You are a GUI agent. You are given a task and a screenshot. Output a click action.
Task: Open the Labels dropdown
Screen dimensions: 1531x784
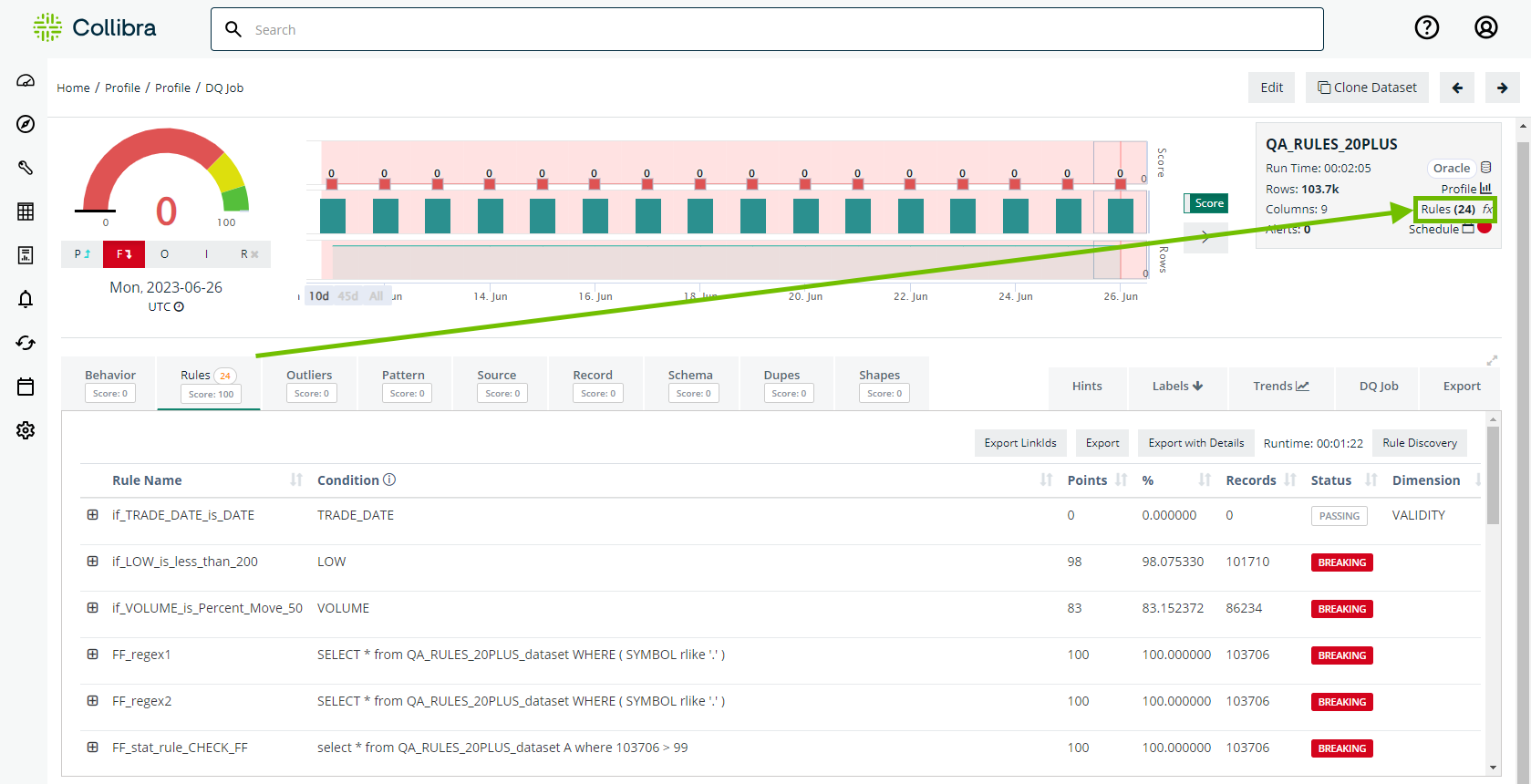[1177, 387]
